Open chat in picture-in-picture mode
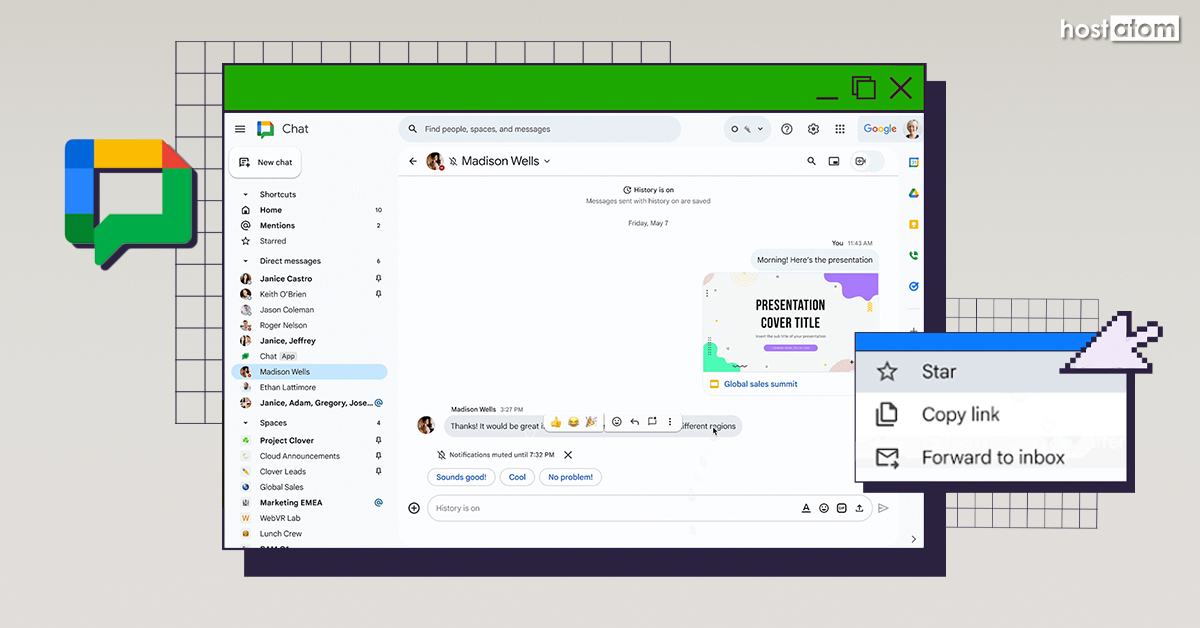Screen dimensions: 1200x628 [x=835, y=161]
